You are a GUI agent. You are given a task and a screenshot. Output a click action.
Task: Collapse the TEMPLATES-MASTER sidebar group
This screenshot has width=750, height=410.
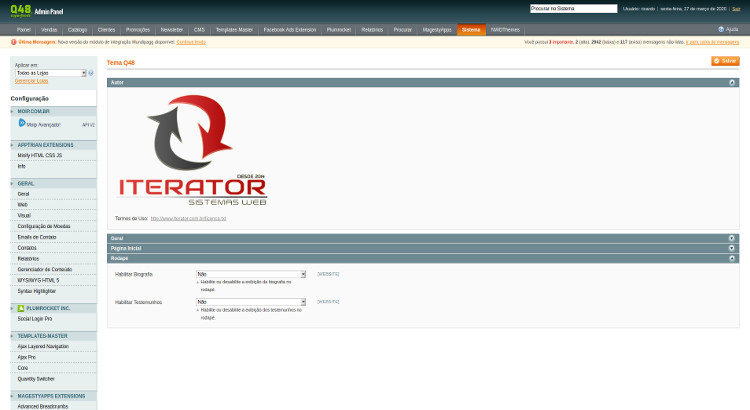tap(54, 336)
